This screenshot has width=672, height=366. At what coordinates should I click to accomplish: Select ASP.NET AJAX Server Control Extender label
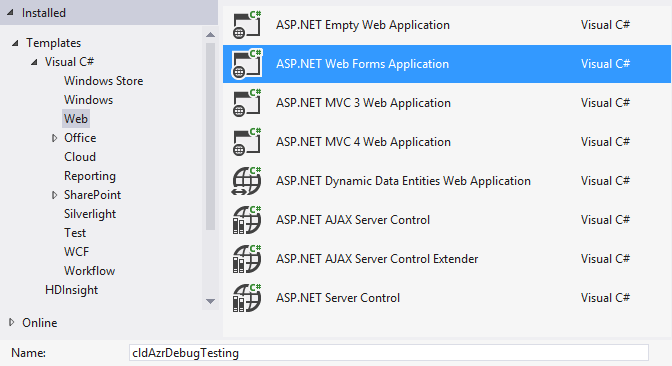pos(377,259)
